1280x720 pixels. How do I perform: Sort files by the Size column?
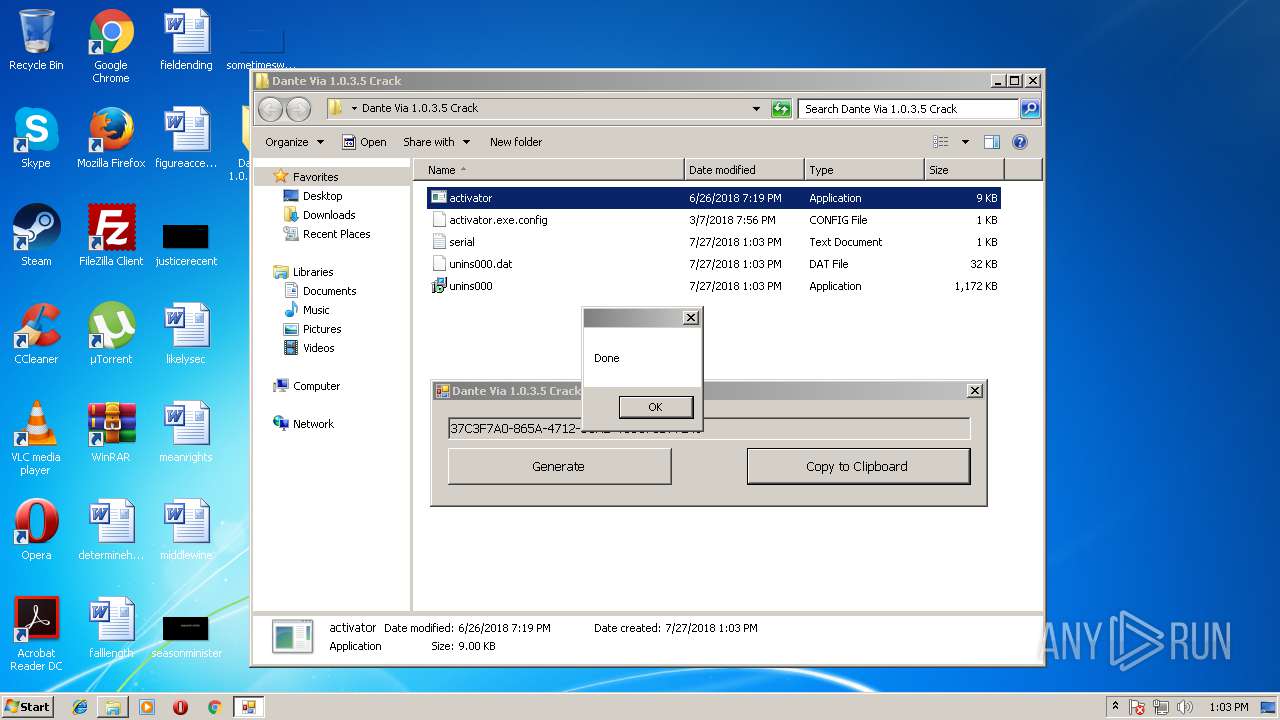tap(964, 170)
